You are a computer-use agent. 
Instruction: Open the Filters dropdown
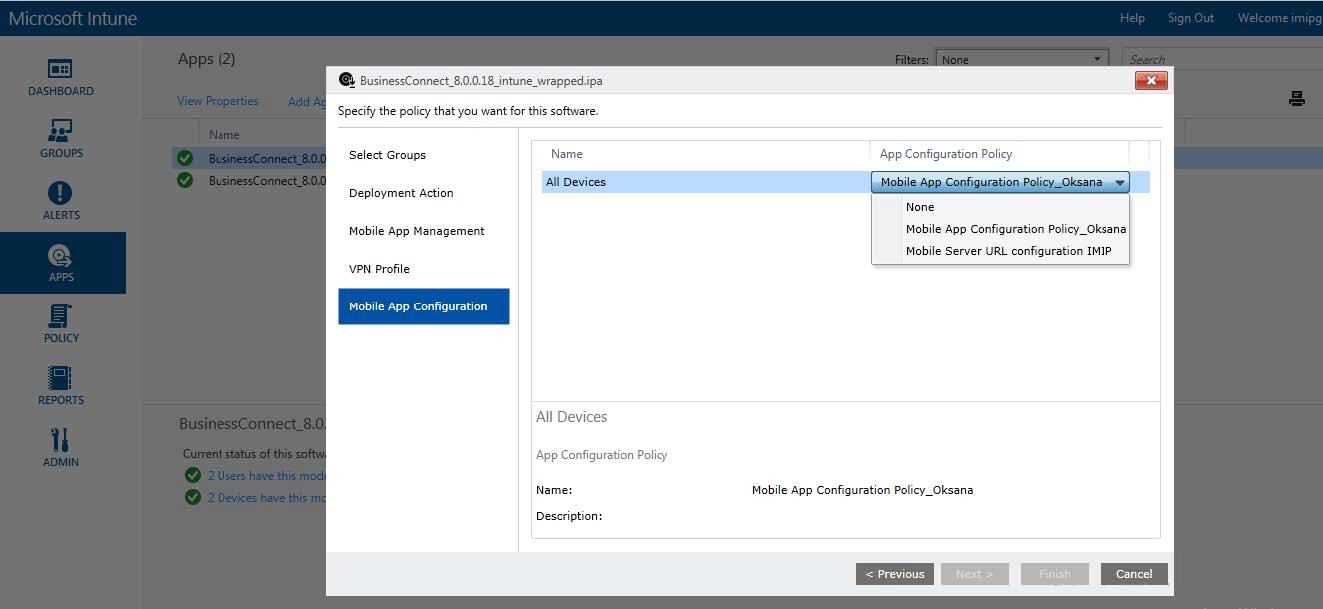click(x=1020, y=60)
